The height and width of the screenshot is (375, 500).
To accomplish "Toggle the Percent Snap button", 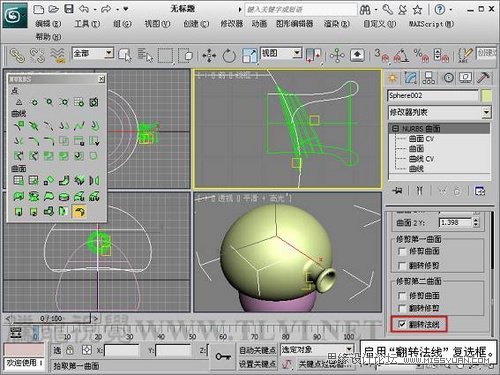I will tap(421, 55).
